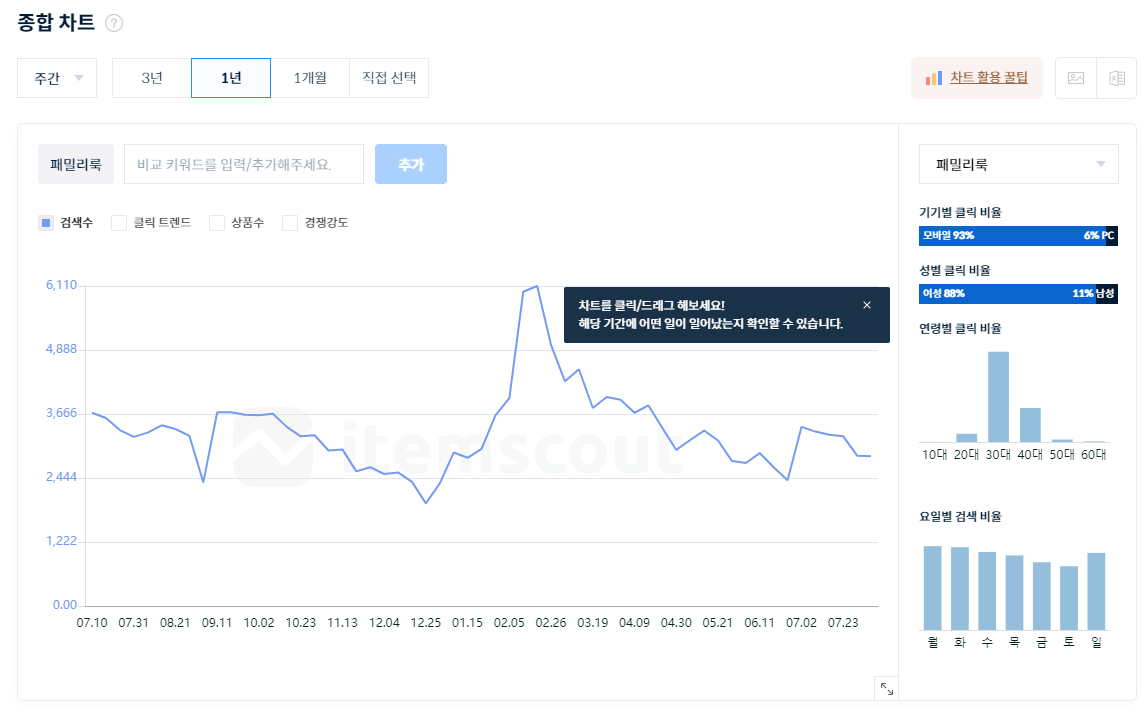Click the 금 weekday search bar
Screen dimensions: 1141x717
[1041, 596]
